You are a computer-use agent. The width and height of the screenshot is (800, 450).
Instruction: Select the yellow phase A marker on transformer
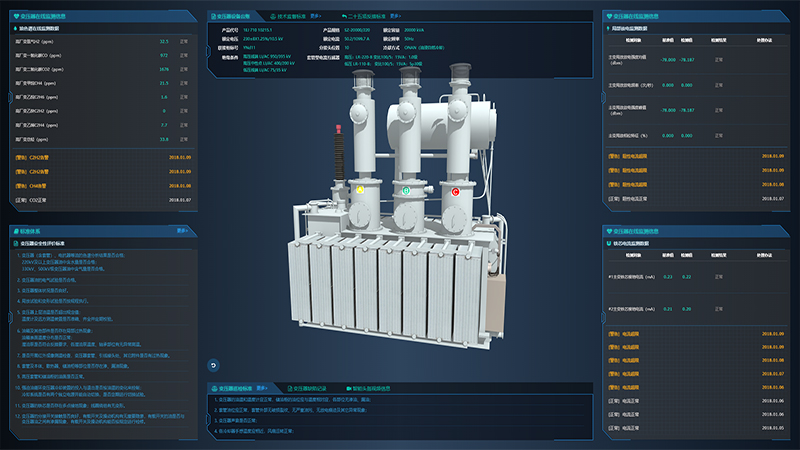[360, 190]
